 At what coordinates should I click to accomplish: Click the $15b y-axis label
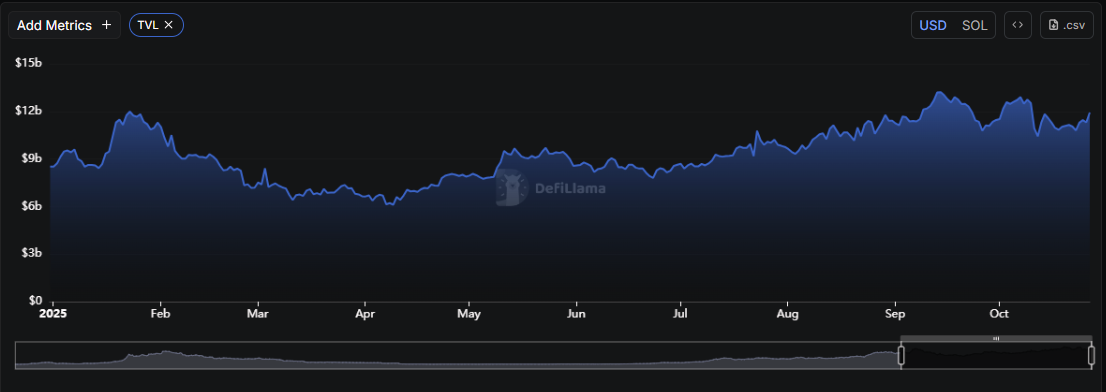tap(28, 63)
